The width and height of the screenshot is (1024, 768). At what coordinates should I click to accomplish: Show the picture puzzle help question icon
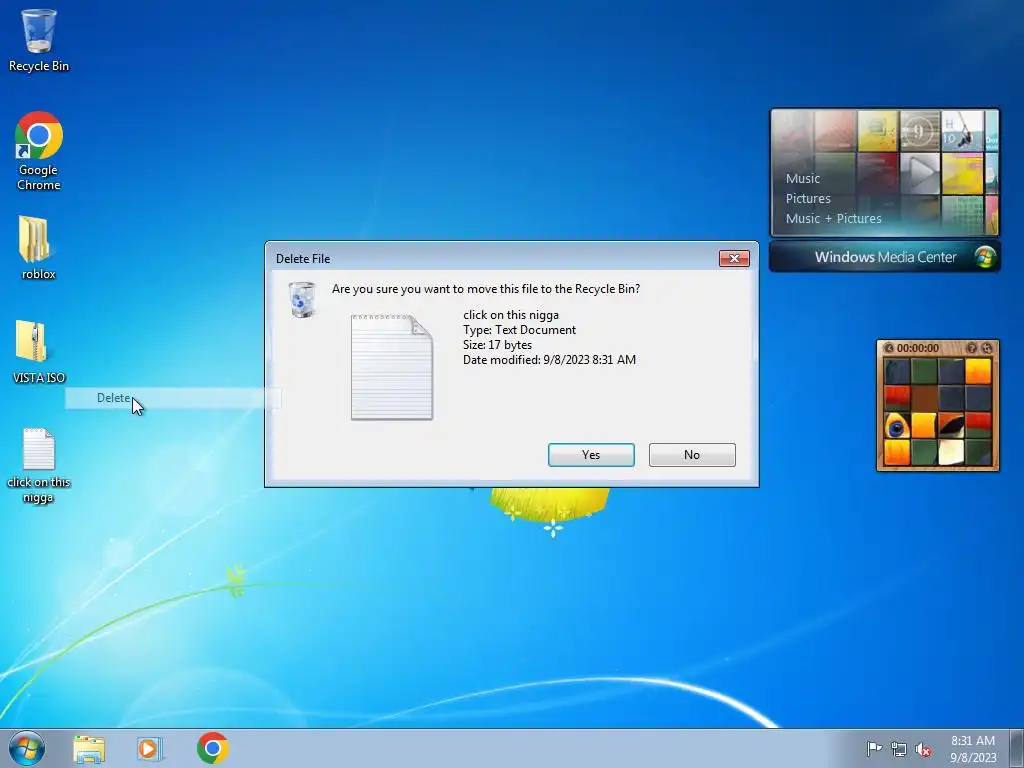972,349
